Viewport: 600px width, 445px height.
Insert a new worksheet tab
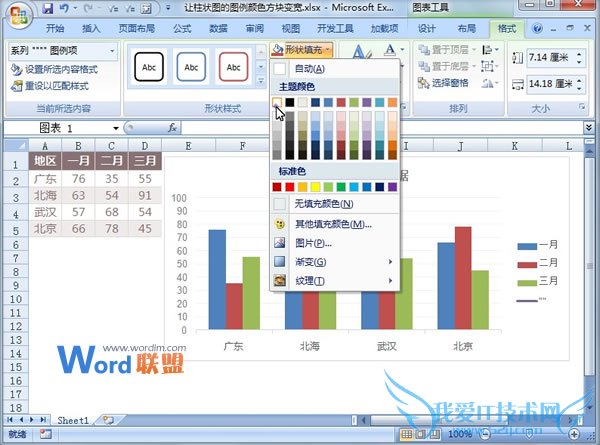[108, 420]
